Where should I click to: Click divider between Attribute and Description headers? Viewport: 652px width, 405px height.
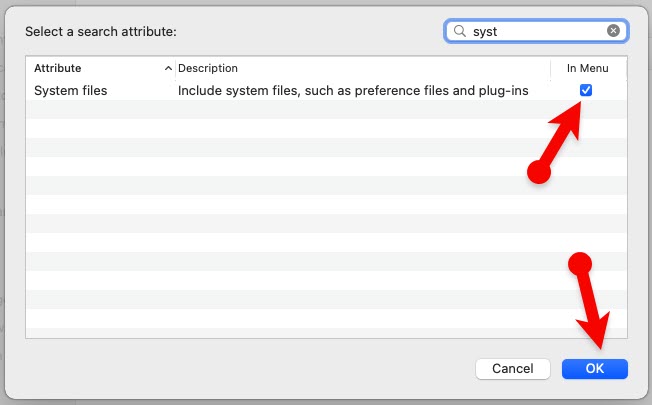tap(175, 68)
